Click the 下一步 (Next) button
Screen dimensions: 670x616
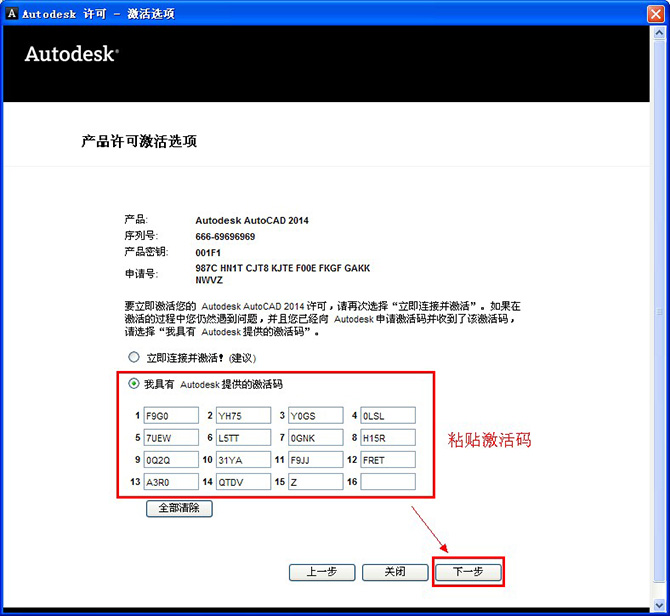[468, 572]
